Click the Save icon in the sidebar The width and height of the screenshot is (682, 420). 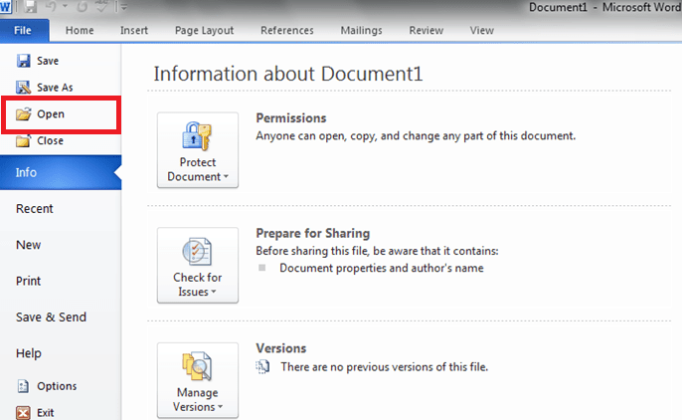pyautogui.click(x=24, y=61)
